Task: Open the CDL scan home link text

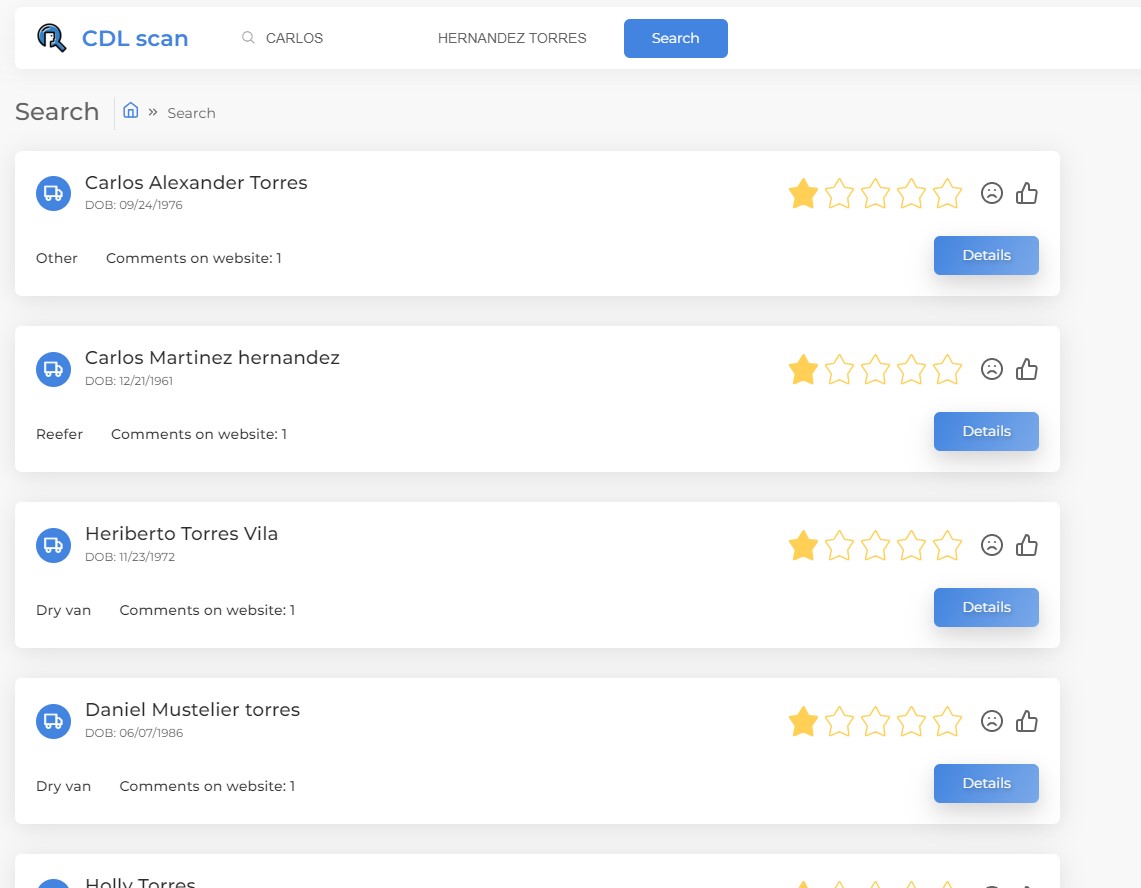Action: [x=135, y=39]
